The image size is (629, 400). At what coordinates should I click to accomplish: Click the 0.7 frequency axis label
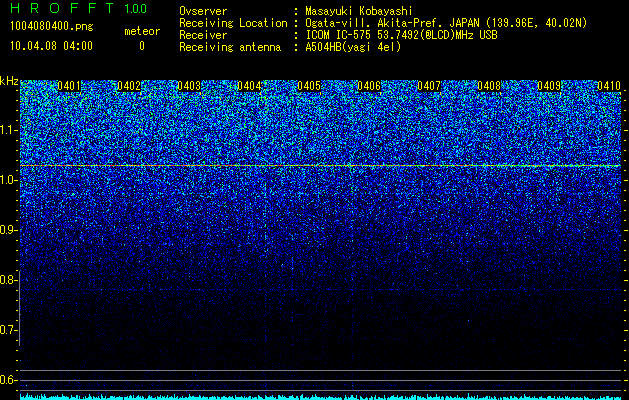(x=8, y=330)
